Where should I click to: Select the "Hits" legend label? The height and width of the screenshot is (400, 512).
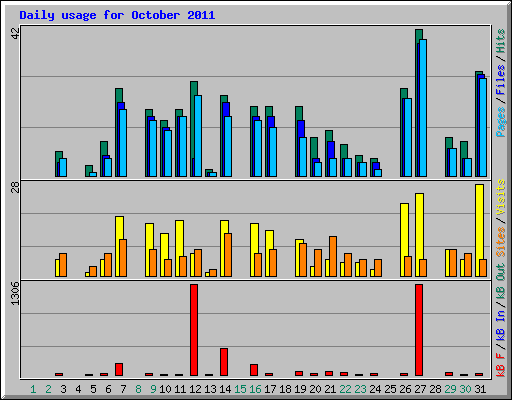(500, 41)
